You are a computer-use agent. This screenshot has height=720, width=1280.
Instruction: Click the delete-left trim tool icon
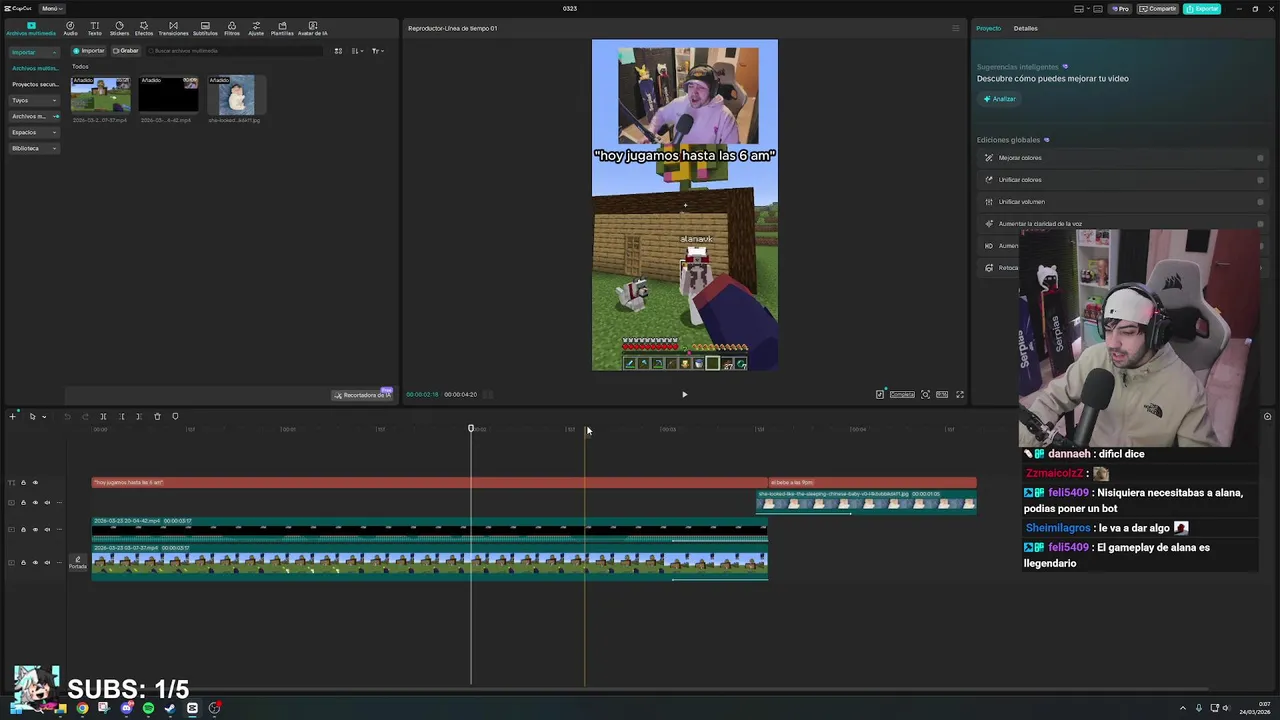[x=121, y=416]
